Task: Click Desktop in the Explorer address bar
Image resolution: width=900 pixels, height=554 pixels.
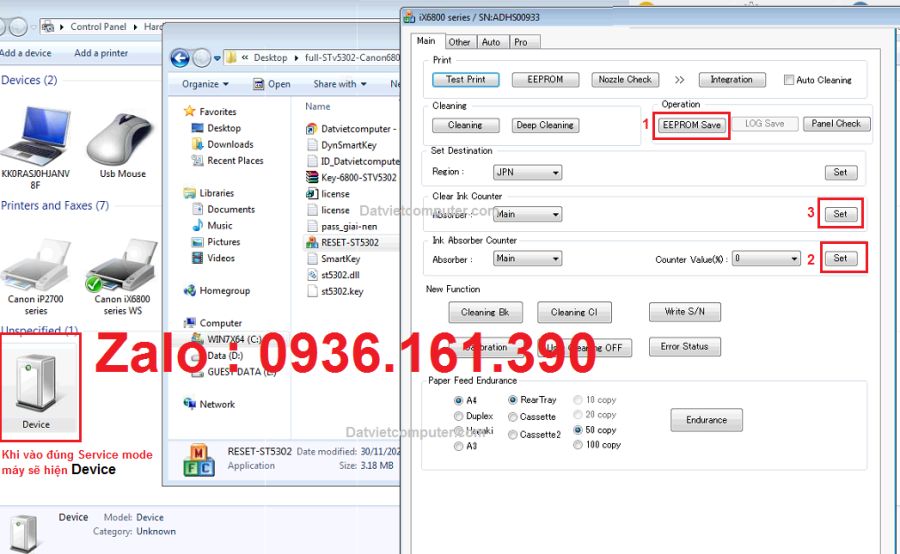Action: click(x=270, y=57)
